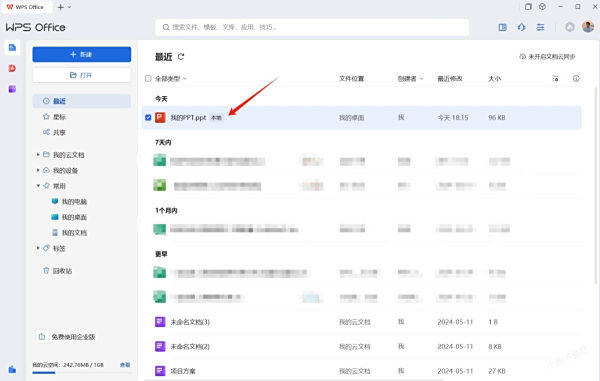Click the plus new tab button
The image size is (600, 381).
pos(60,7)
